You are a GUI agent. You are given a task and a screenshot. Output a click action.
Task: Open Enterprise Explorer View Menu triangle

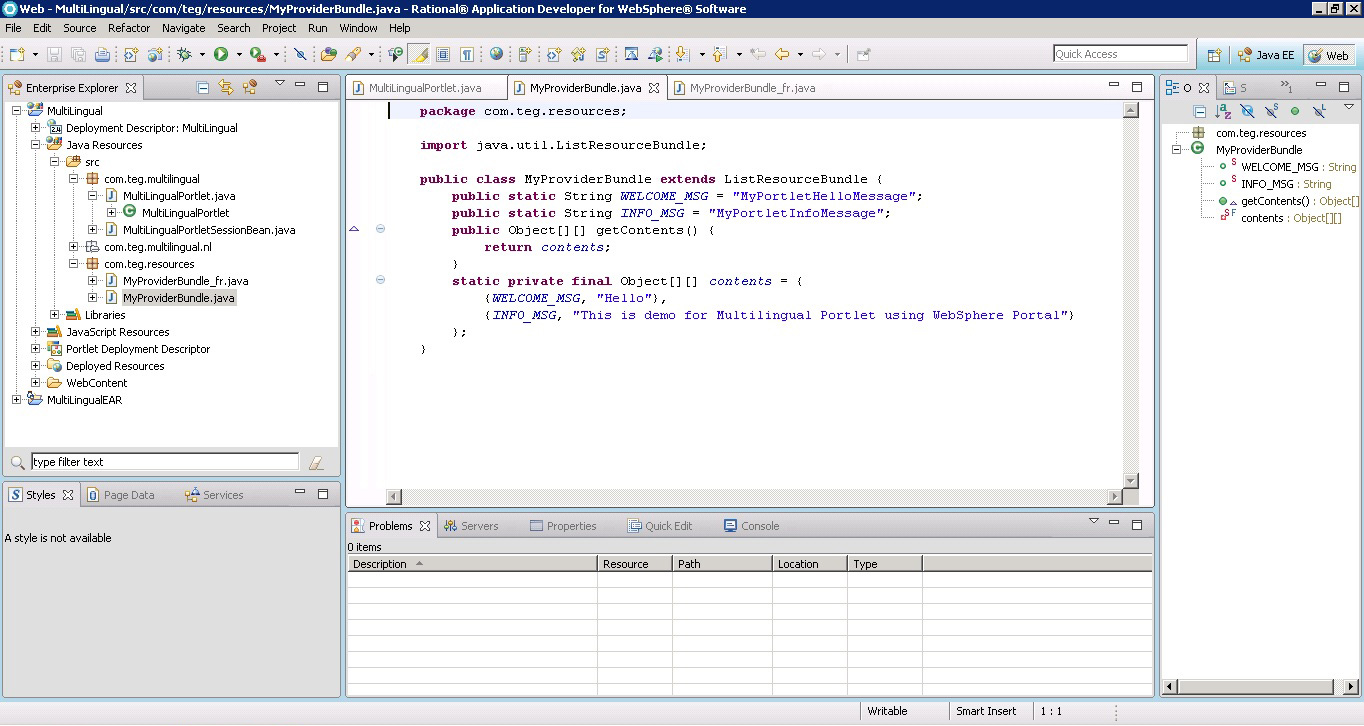point(280,84)
